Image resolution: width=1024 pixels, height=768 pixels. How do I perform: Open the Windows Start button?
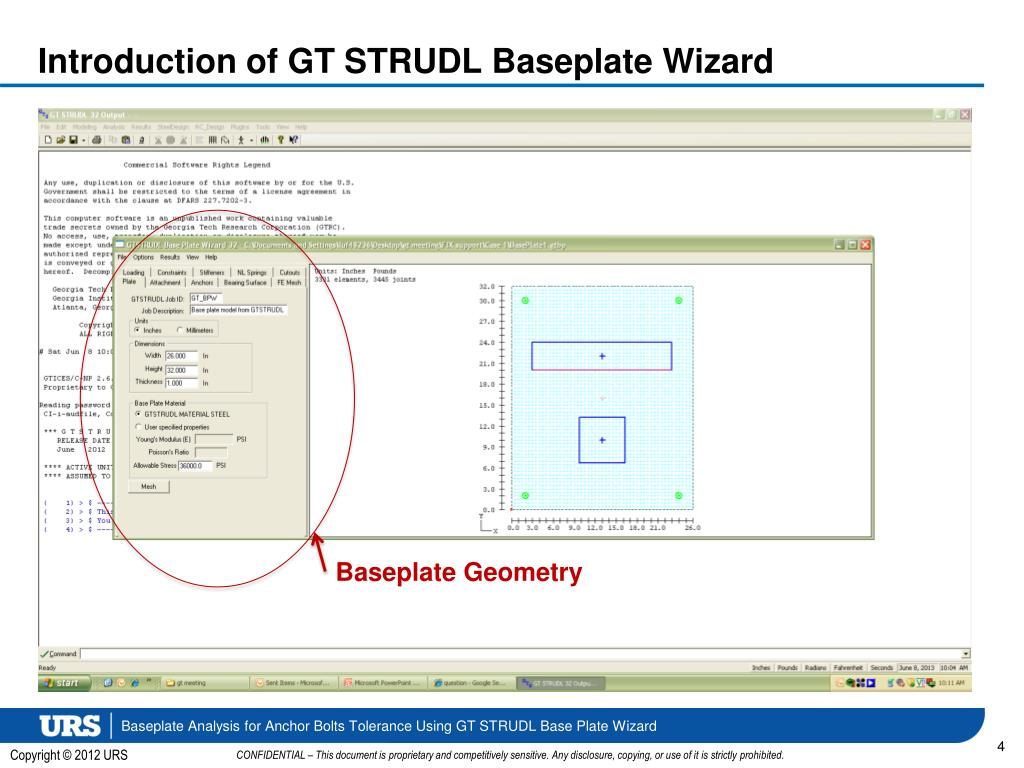[64, 683]
